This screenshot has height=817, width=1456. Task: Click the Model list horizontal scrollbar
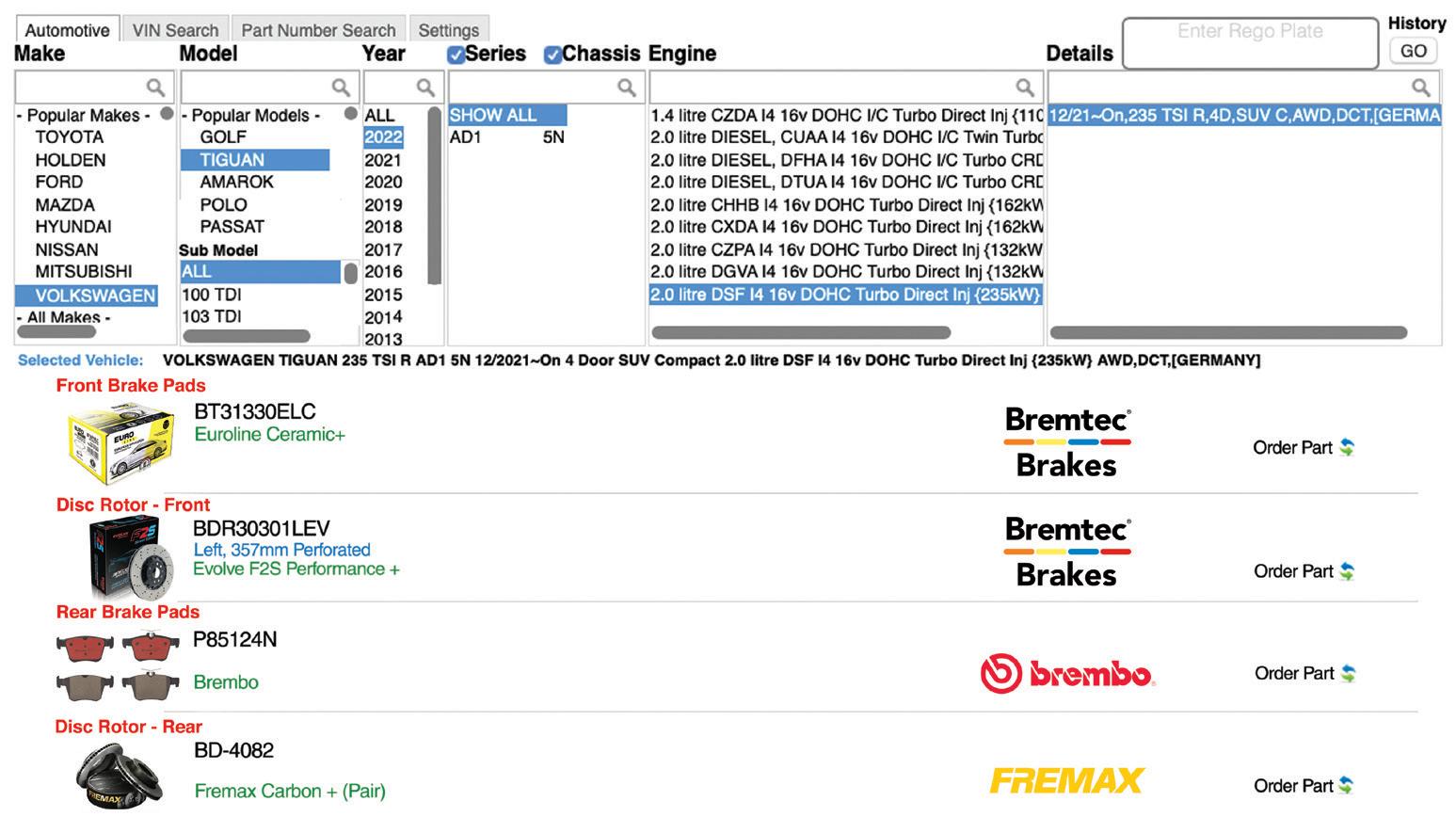tap(247, 336)
